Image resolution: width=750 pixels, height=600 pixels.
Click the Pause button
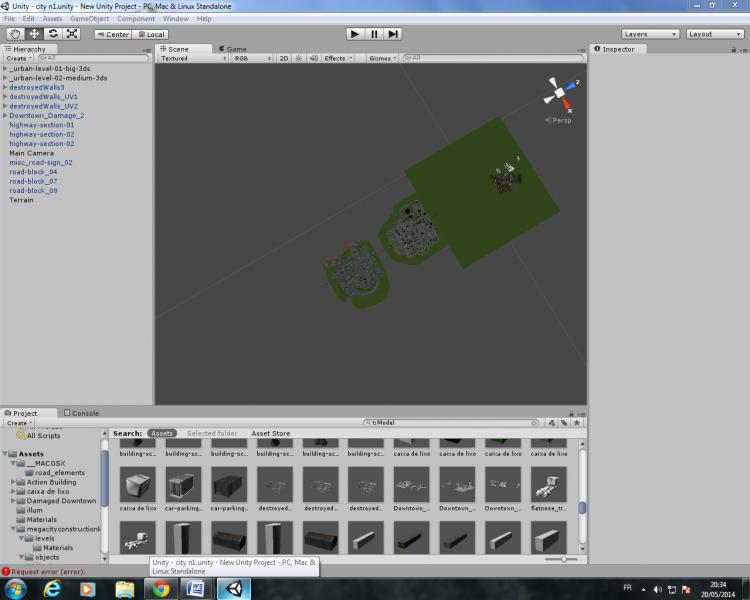374,34
